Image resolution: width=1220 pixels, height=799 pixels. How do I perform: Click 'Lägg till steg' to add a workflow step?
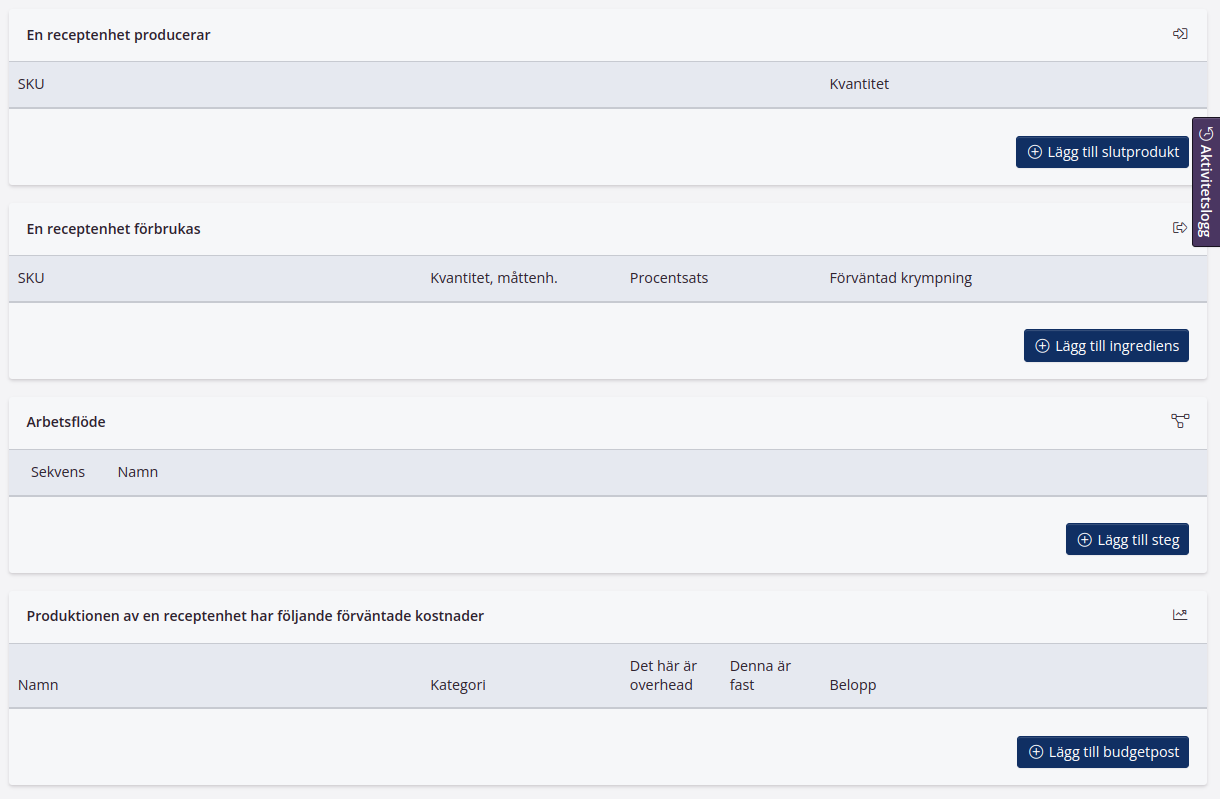[x=1127, y=540]
